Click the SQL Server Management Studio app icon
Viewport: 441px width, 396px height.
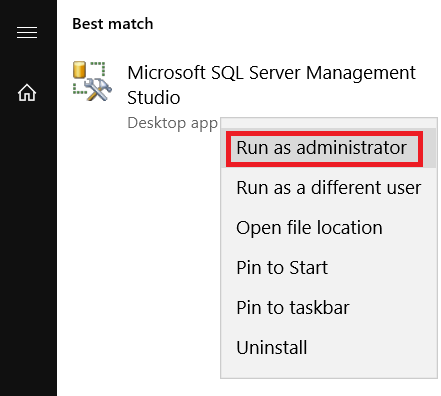pyautogui.click(x=92, y=81)
